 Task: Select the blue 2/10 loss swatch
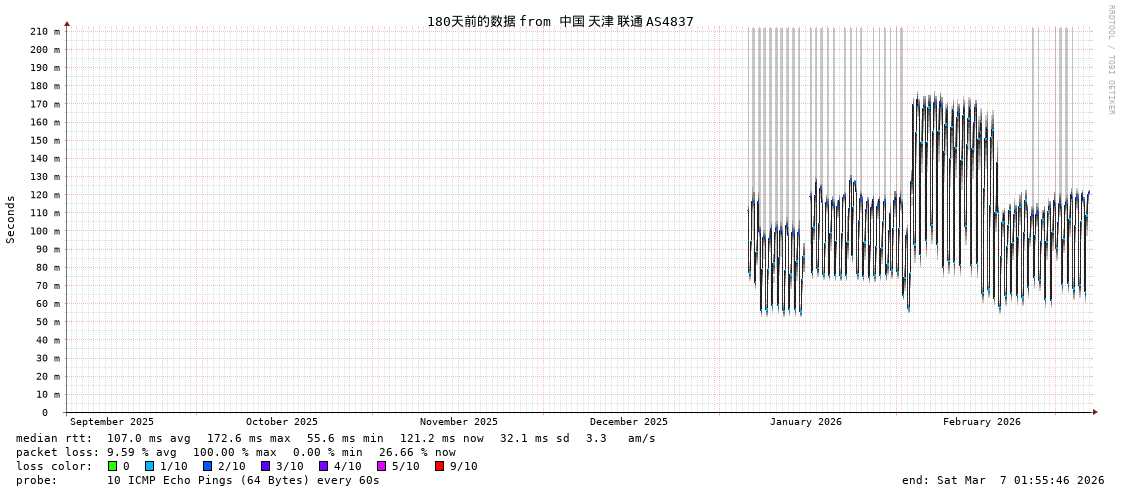pyautogui.click(x=207, y=466)
